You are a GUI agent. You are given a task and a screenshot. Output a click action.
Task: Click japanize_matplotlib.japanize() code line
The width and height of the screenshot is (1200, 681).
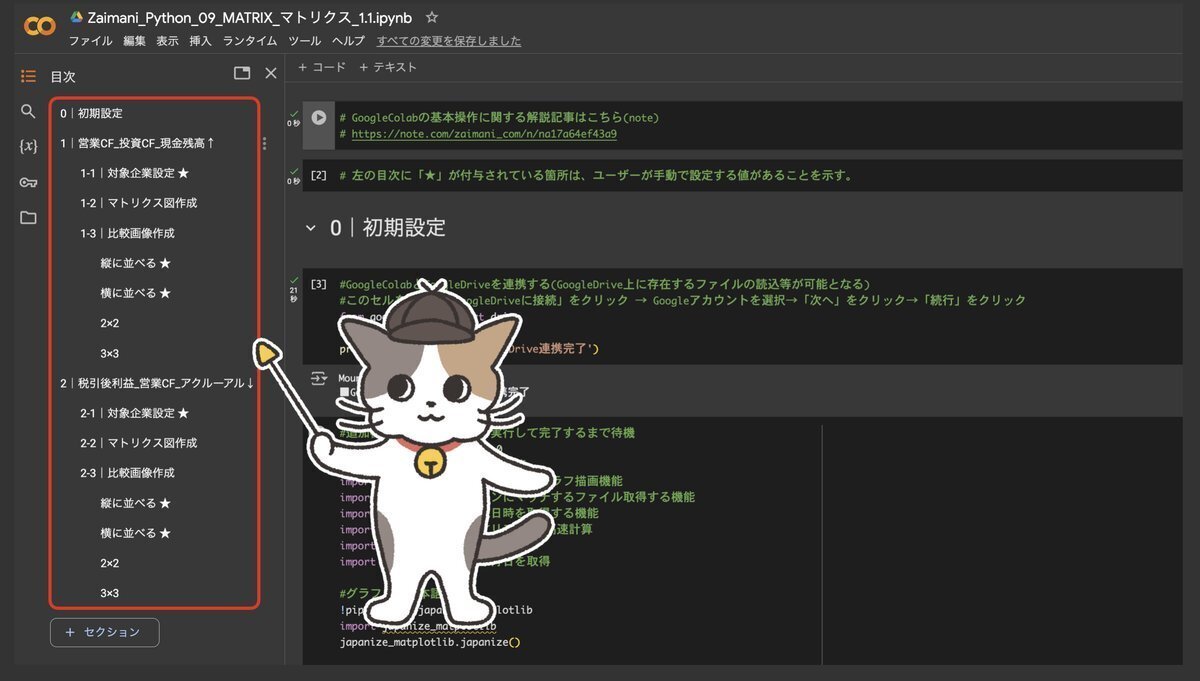(430, 641)
